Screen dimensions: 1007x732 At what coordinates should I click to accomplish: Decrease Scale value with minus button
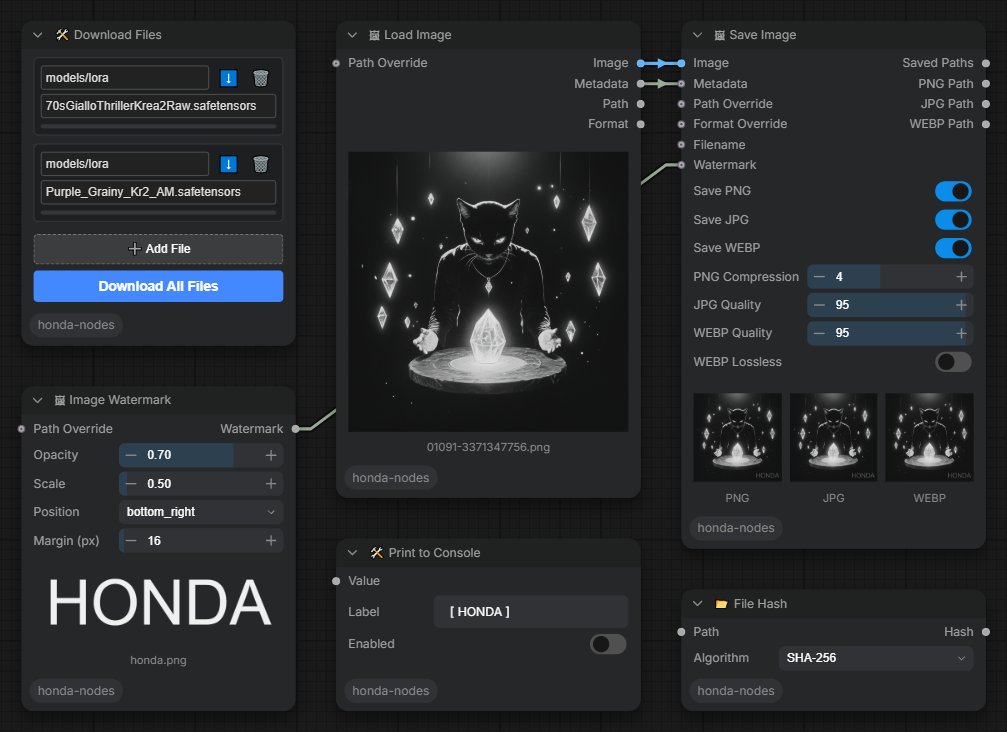coord(131,484)
